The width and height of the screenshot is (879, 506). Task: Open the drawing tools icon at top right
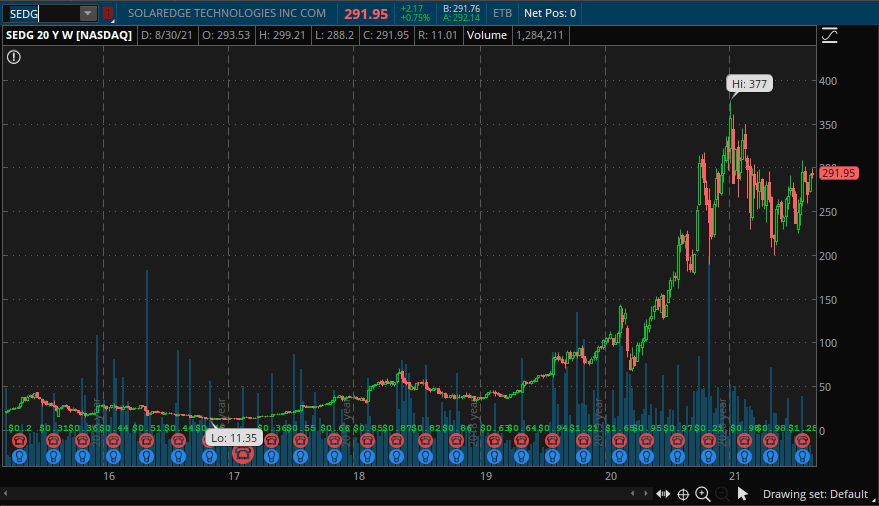pos(830,36)
